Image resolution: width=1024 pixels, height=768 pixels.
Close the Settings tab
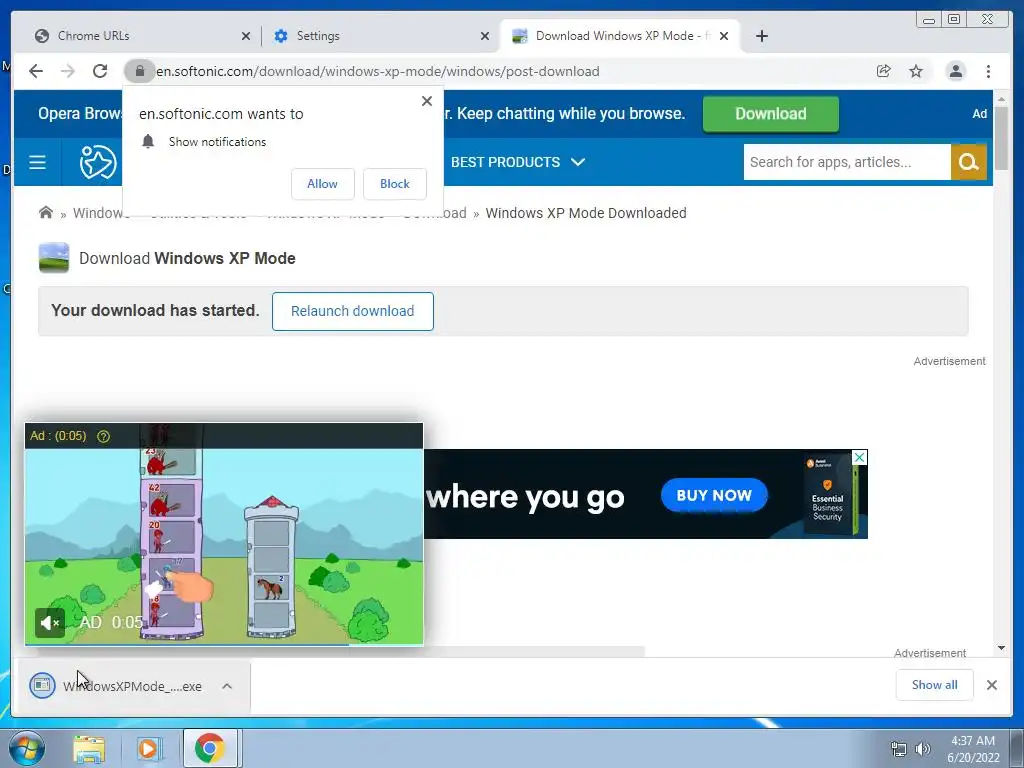click(x=485, y=36)
